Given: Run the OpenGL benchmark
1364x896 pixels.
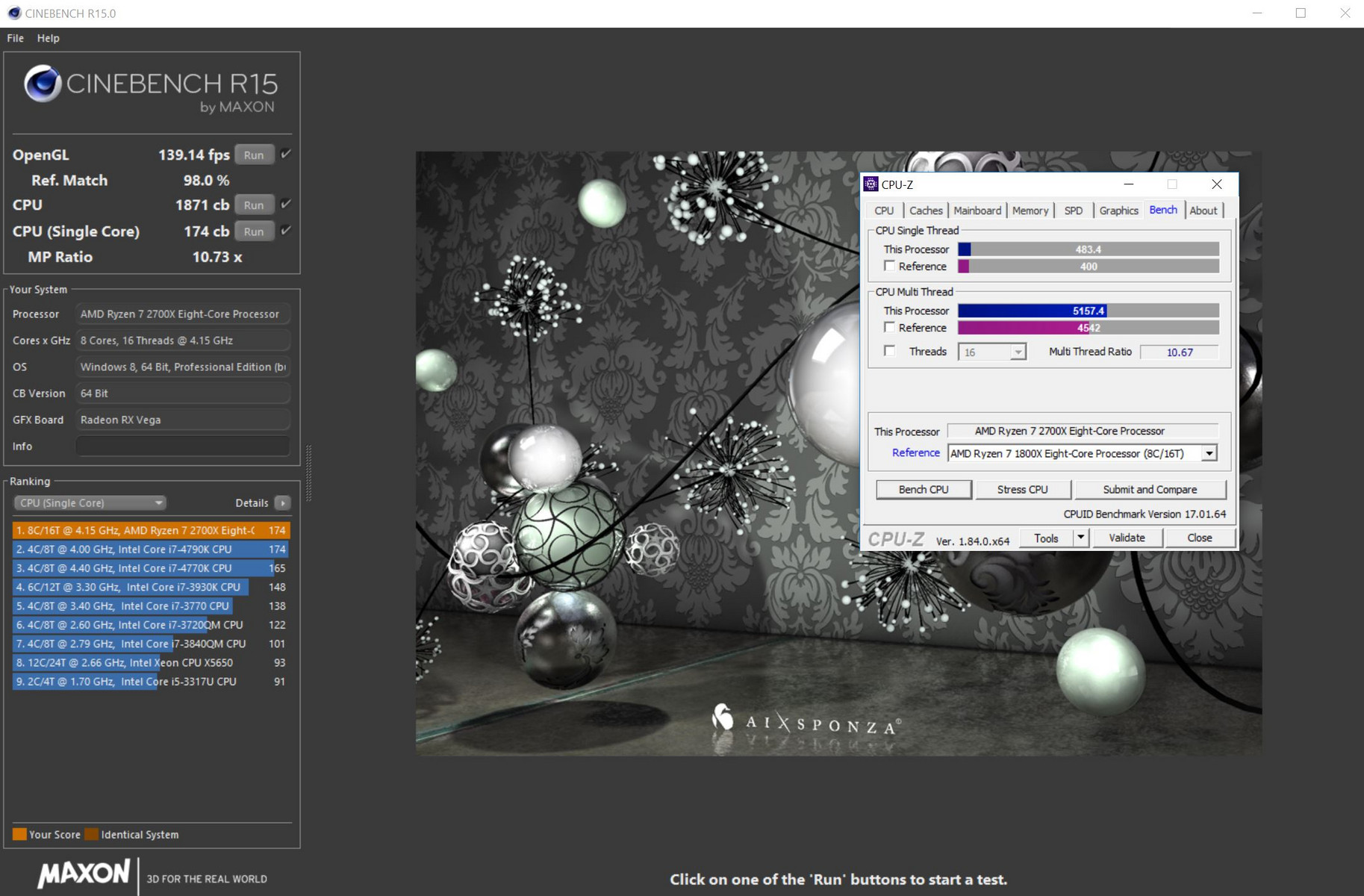Looking at the screenshot, I should [x=254, y=155].
